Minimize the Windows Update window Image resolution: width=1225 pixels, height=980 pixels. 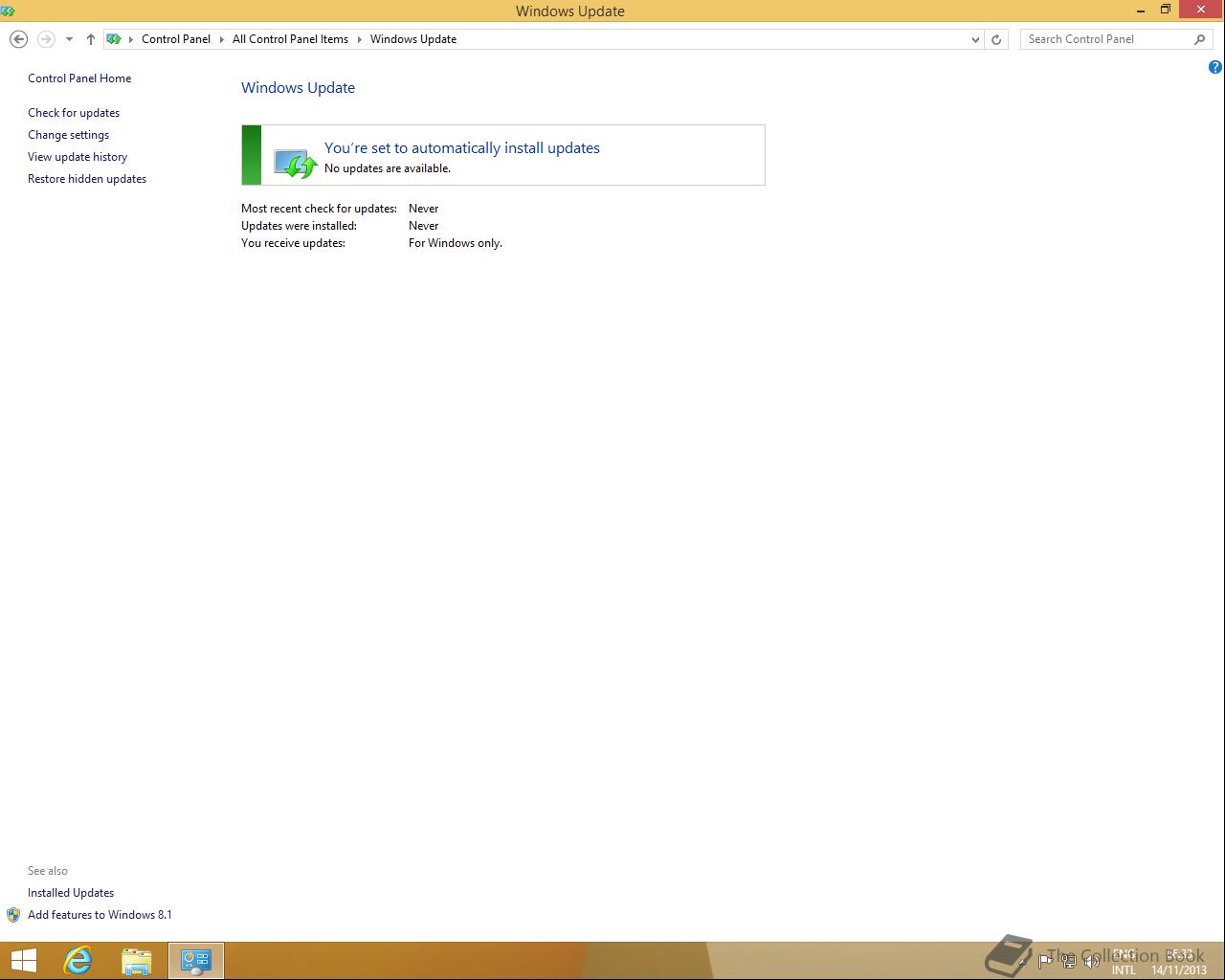[1141, 11]
